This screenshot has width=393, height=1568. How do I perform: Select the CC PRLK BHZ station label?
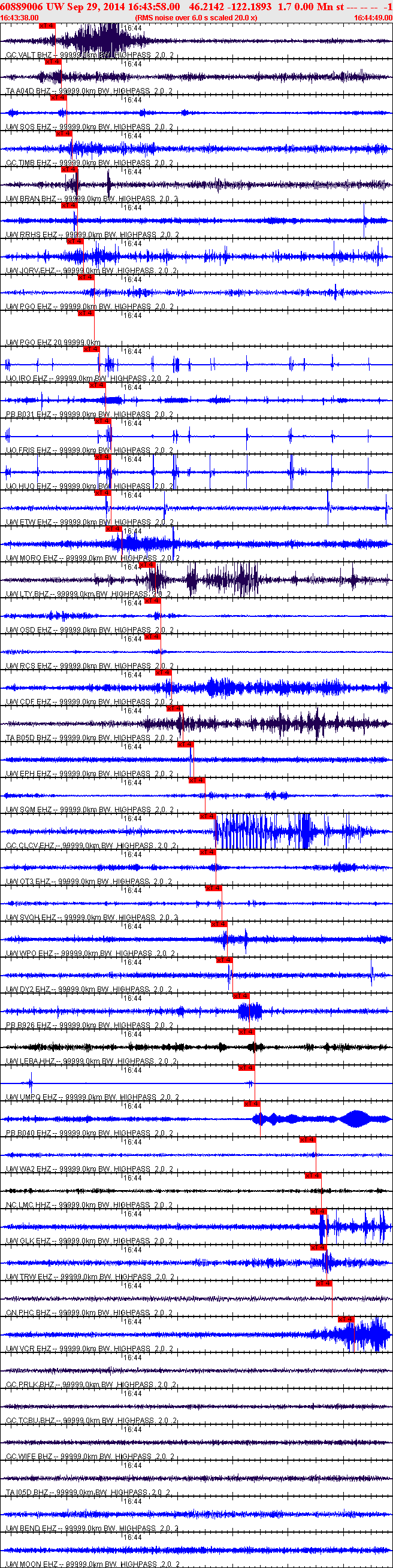pos(92,1384)
